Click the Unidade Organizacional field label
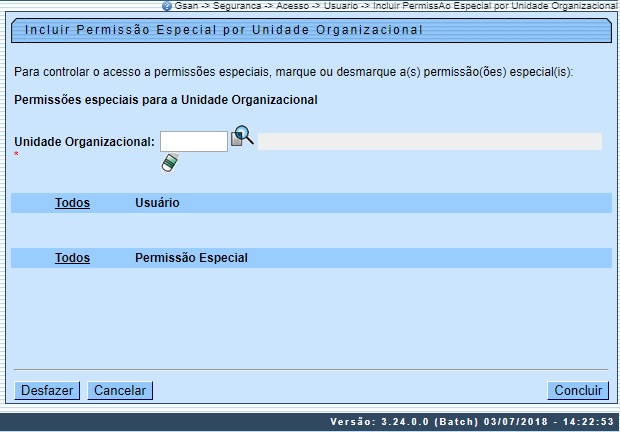 point(84,142)
